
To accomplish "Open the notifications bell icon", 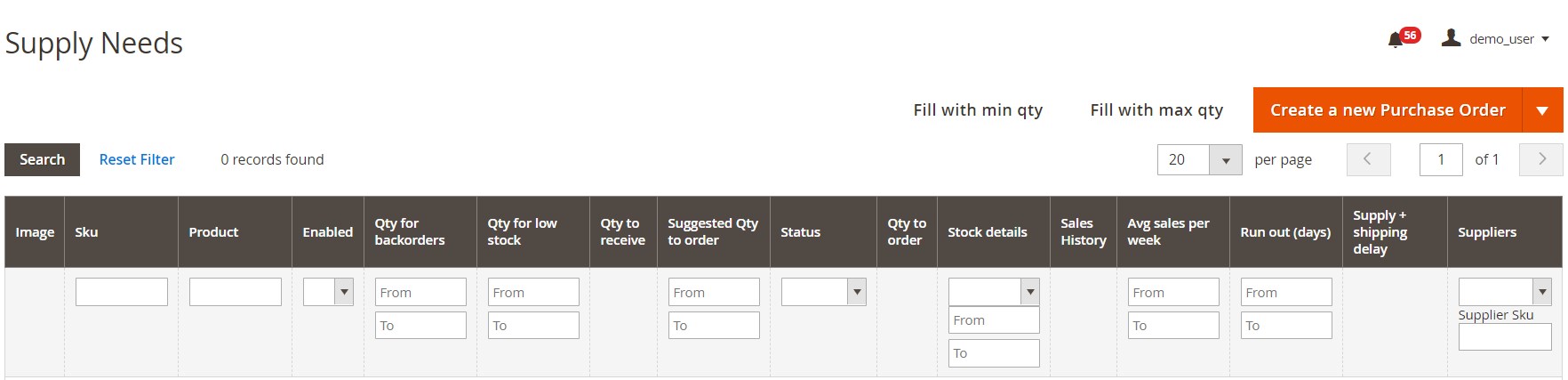I will coord(1396,40).
